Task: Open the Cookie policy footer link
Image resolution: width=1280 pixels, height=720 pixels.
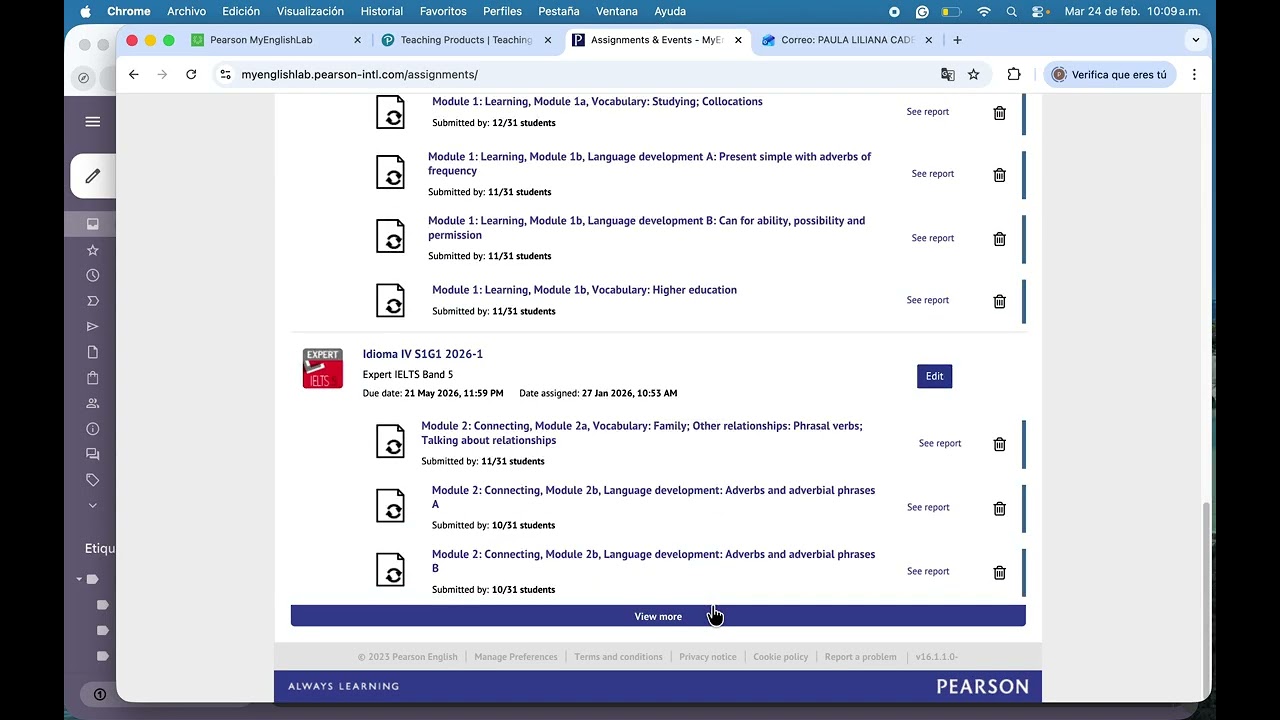Action: [781, 657]
